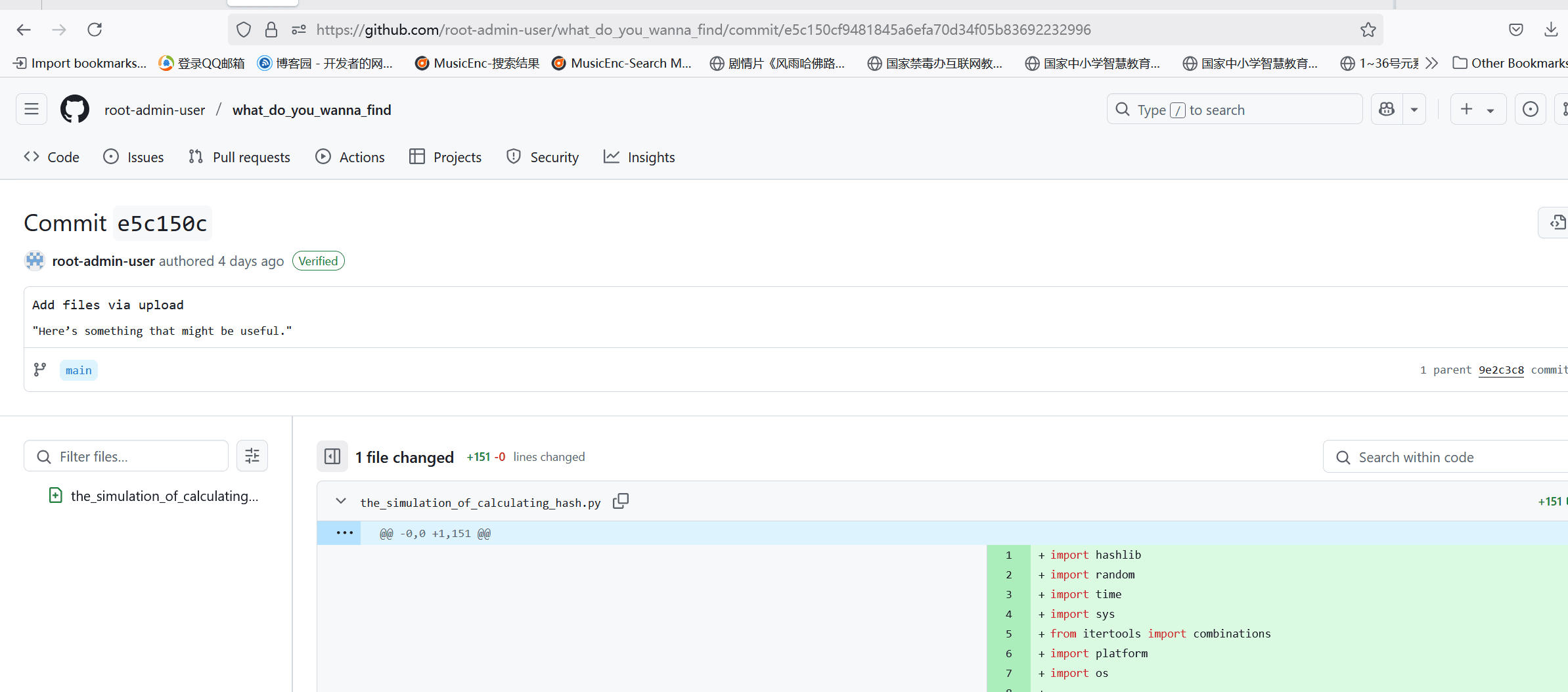This screenshot has width=1568, height=692.
Task: Open the 登录QQ邮箱 bookmark
Action: point(202,63)
